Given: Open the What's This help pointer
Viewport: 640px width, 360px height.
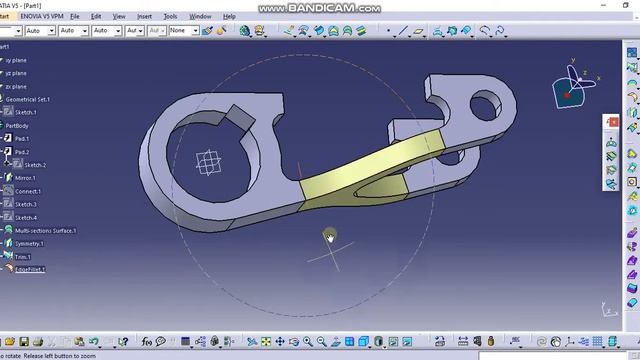Looking at the screenshot, I should 123,342.
